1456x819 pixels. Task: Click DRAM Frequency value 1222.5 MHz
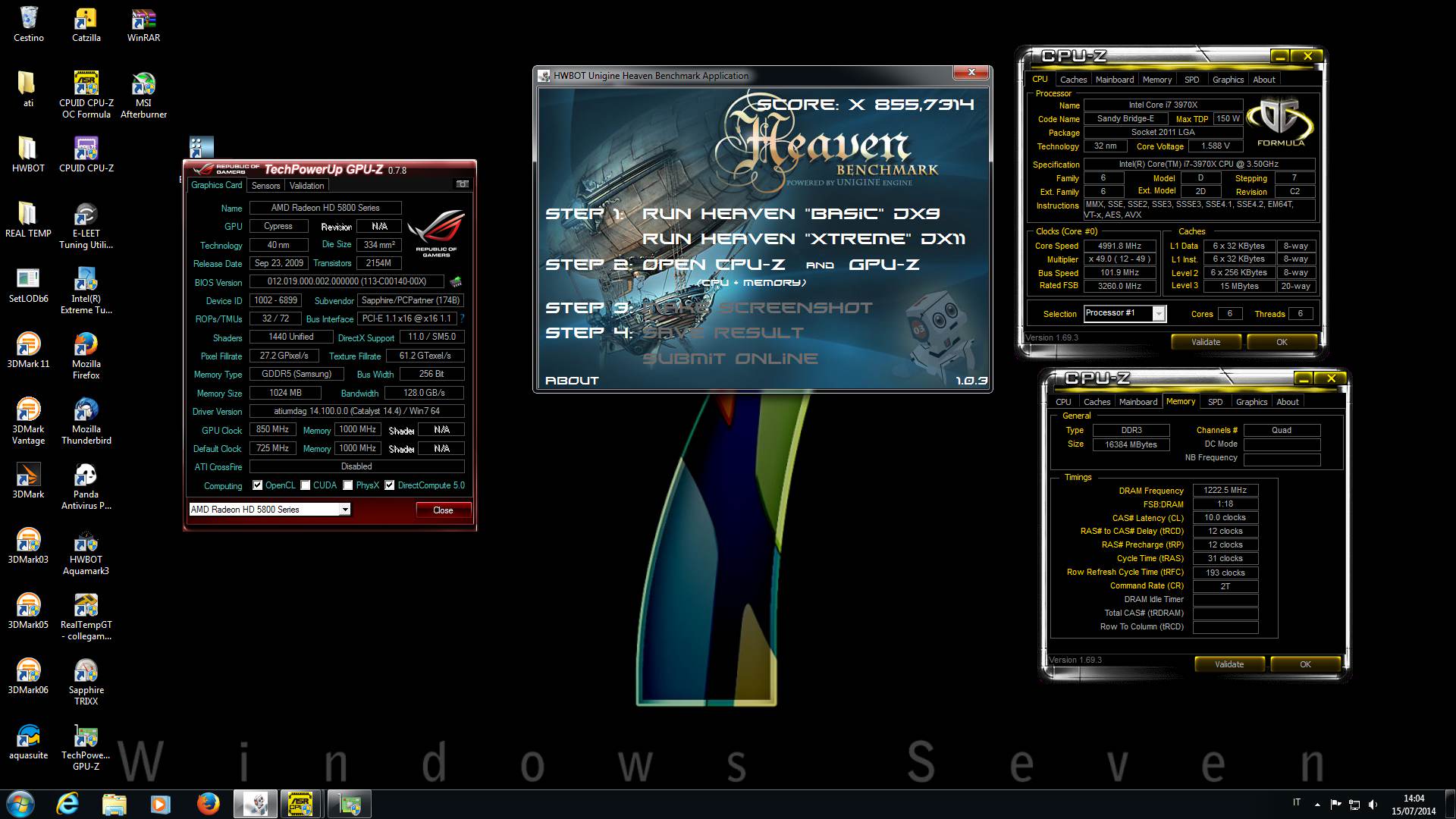(x=1225, y=490)
